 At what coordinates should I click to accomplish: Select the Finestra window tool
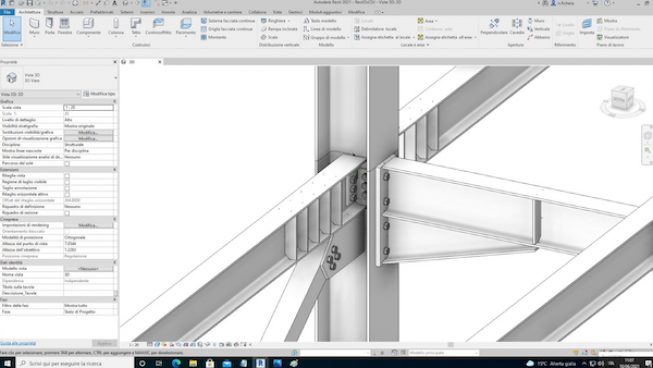pyautogui.click(x=65, y=26)
